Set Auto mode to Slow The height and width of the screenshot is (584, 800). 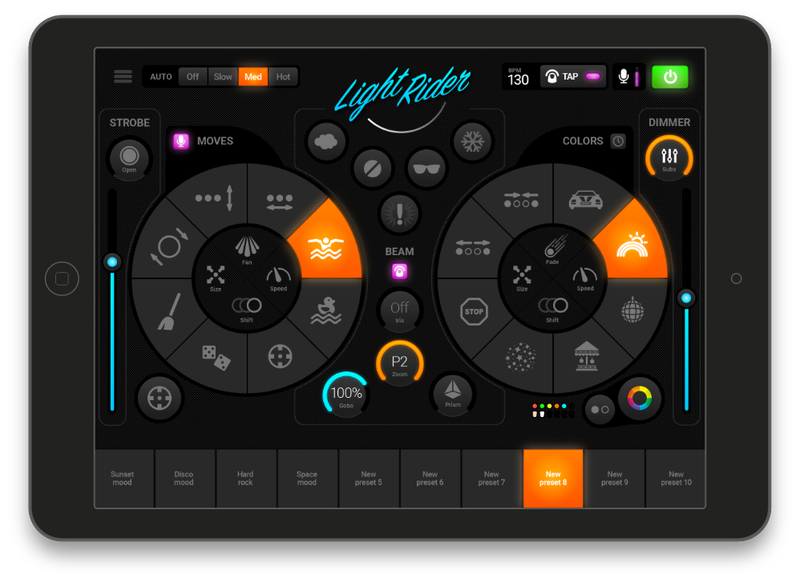[x=223, y=77]
